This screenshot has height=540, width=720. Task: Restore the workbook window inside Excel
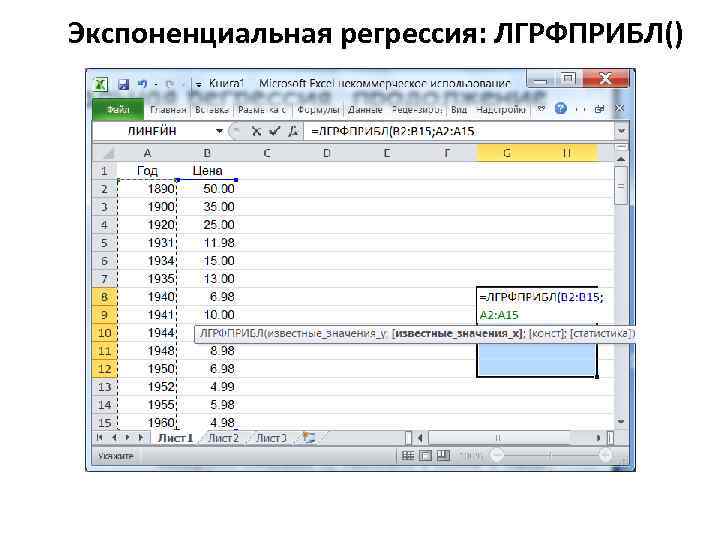[x=599, y=109]
